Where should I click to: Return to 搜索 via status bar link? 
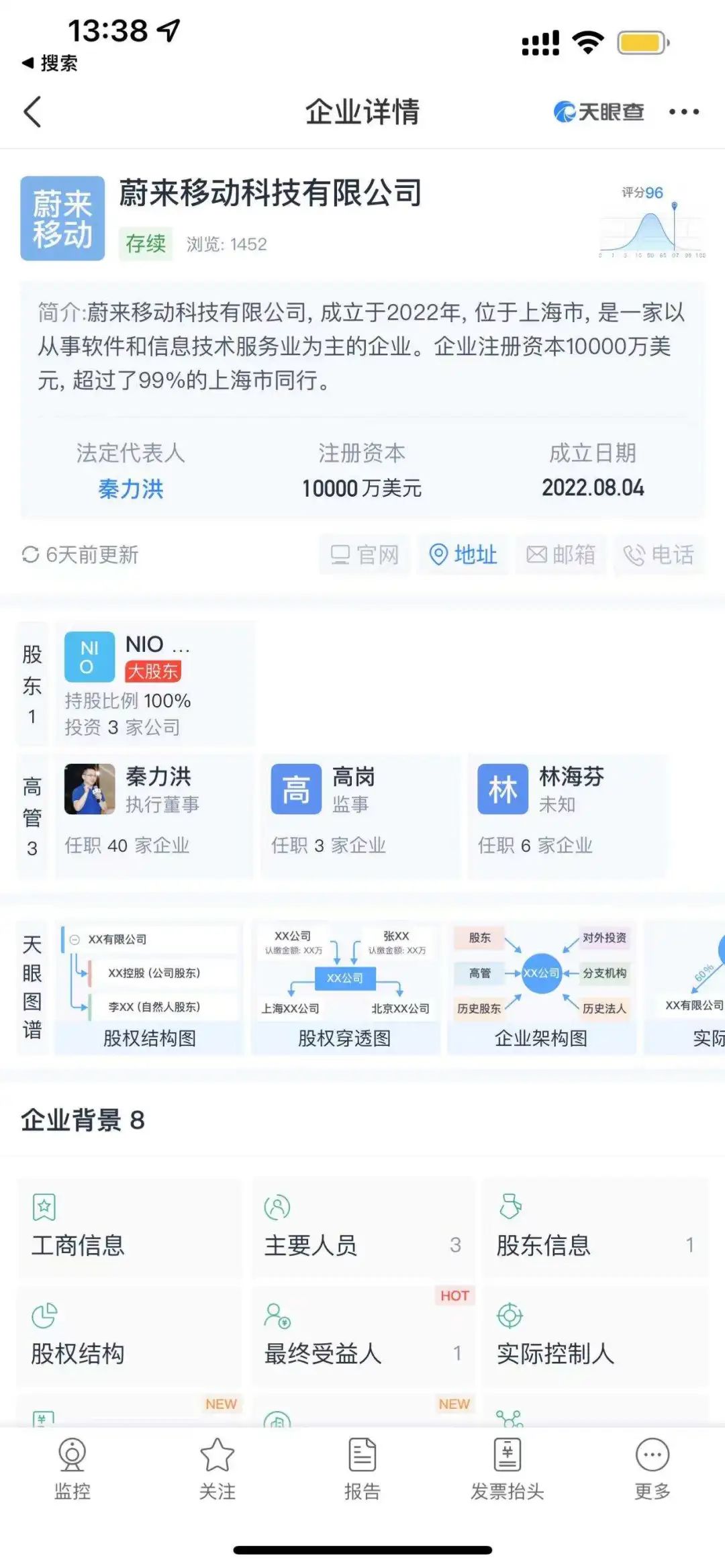click(50, 63)
